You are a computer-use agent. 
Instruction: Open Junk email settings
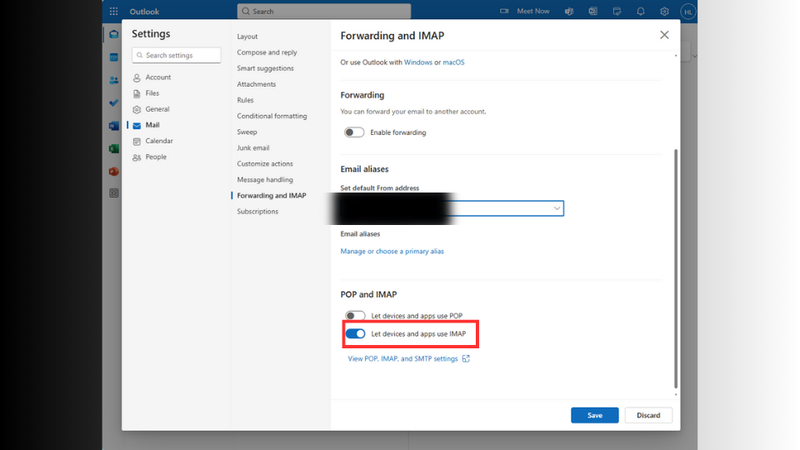coord(253,148)
